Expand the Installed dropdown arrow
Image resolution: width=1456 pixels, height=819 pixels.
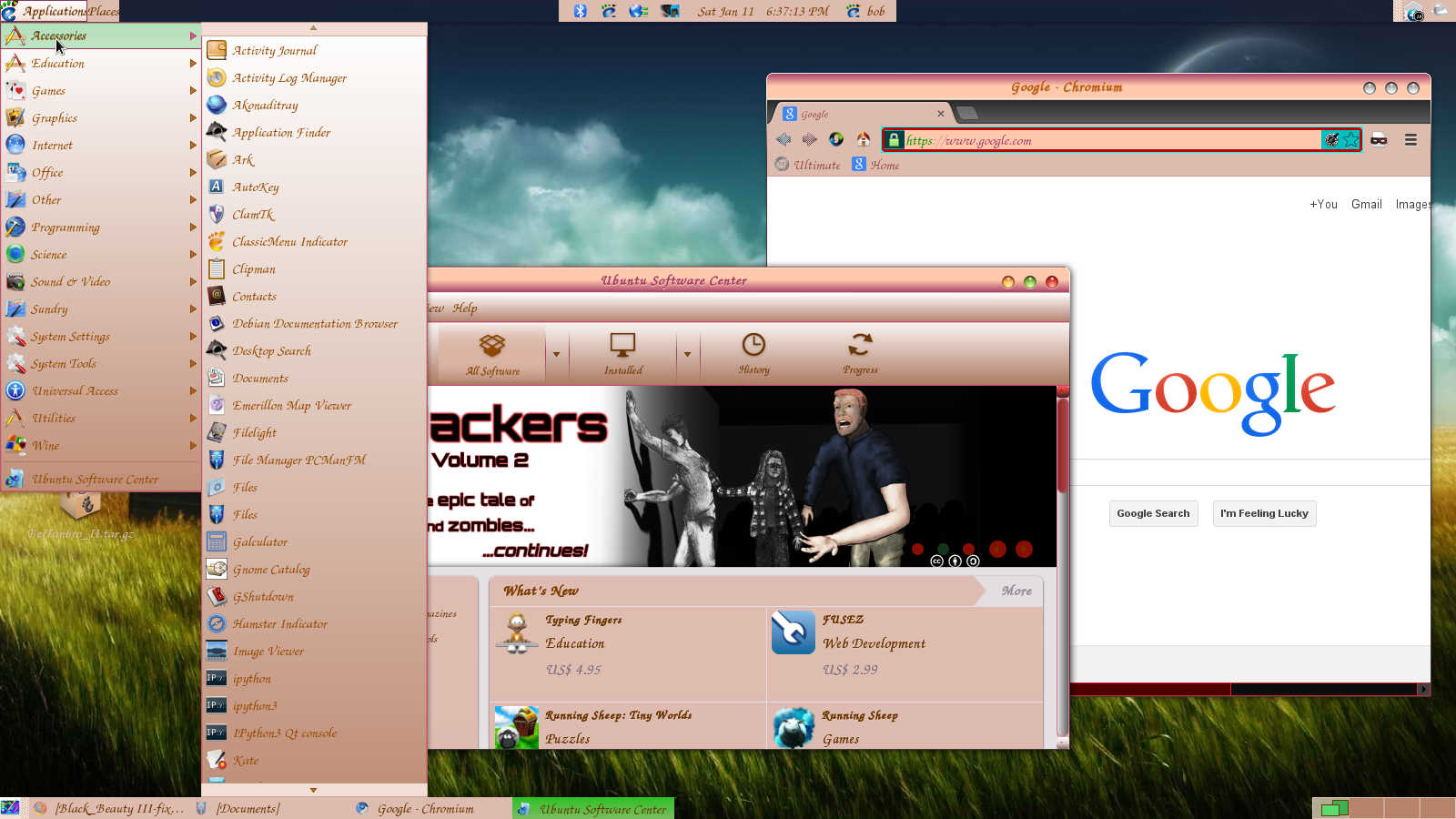coord(687,354)
